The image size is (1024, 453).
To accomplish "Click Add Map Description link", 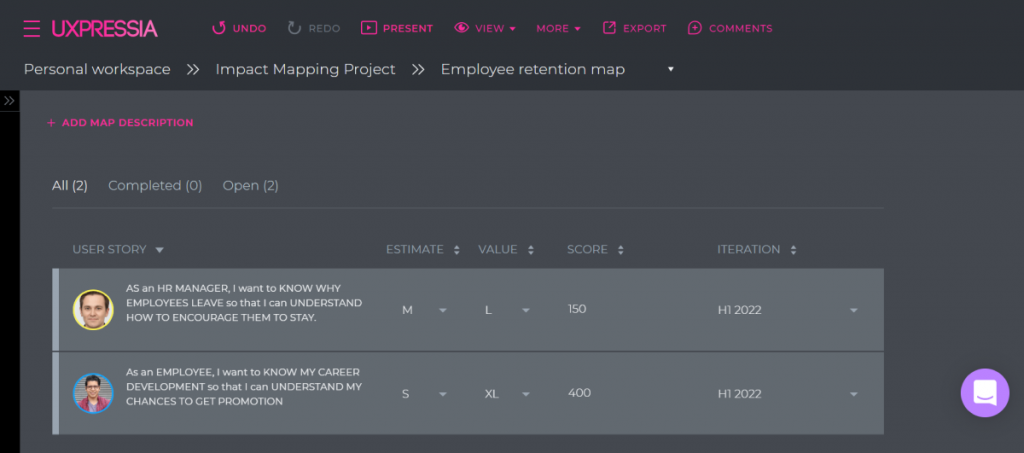I will tap(120, 123).
